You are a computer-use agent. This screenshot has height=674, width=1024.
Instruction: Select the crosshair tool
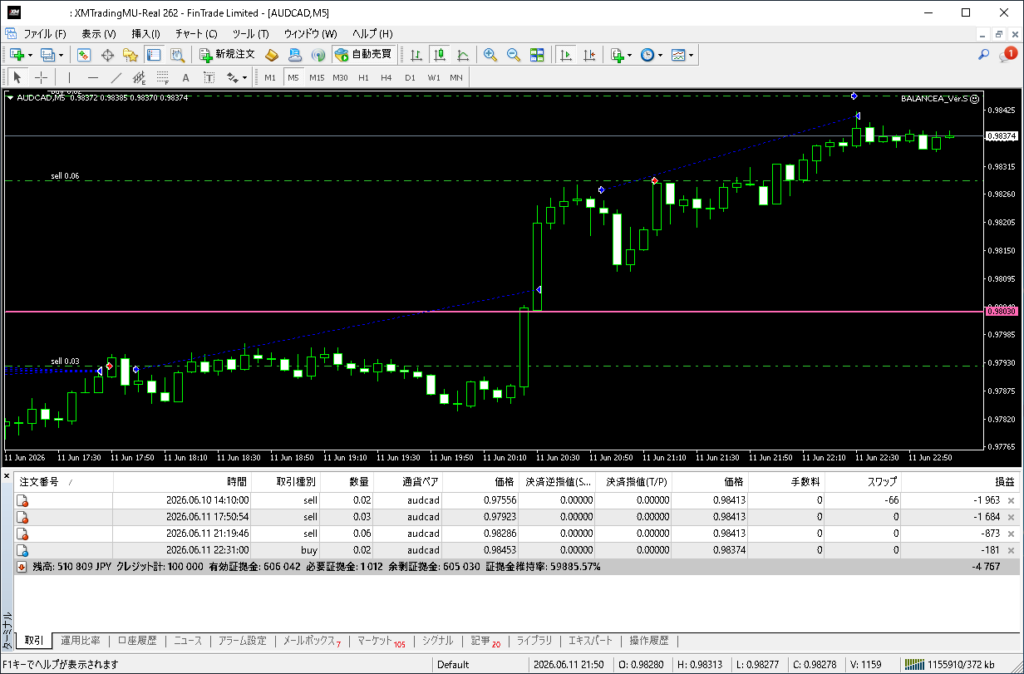(x=41, y=78)
